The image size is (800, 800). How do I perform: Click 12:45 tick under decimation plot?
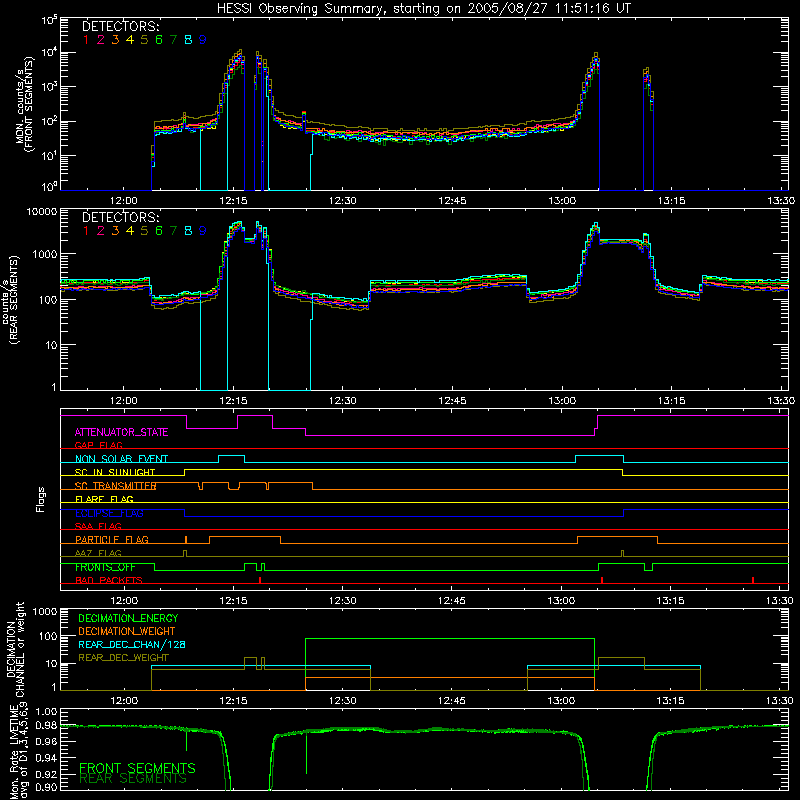(452, 701)
